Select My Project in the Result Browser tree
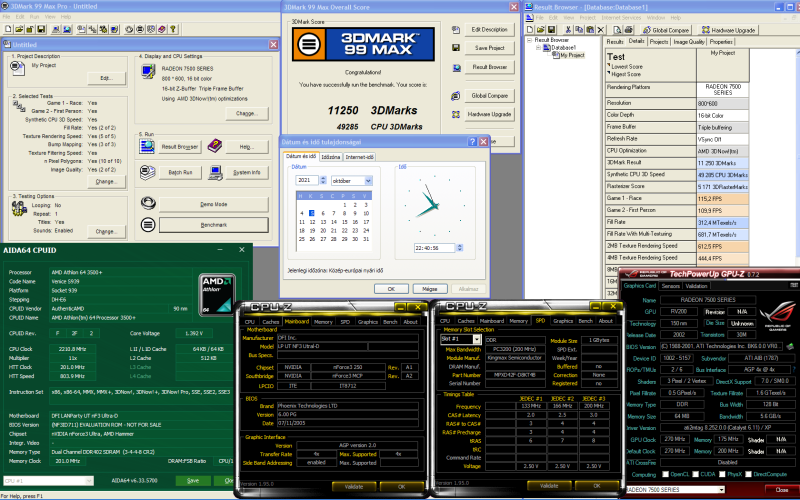The image size is (800, 500). click(572, 55)
